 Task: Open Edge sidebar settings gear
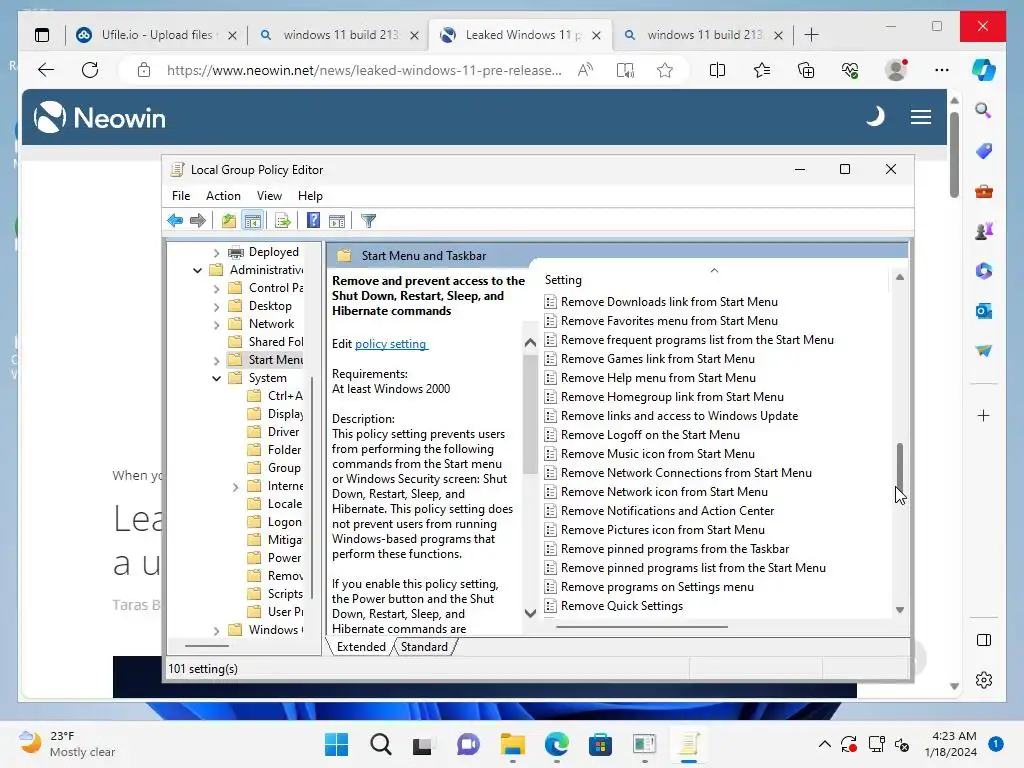pyautogui.click(x=984, y=680)
